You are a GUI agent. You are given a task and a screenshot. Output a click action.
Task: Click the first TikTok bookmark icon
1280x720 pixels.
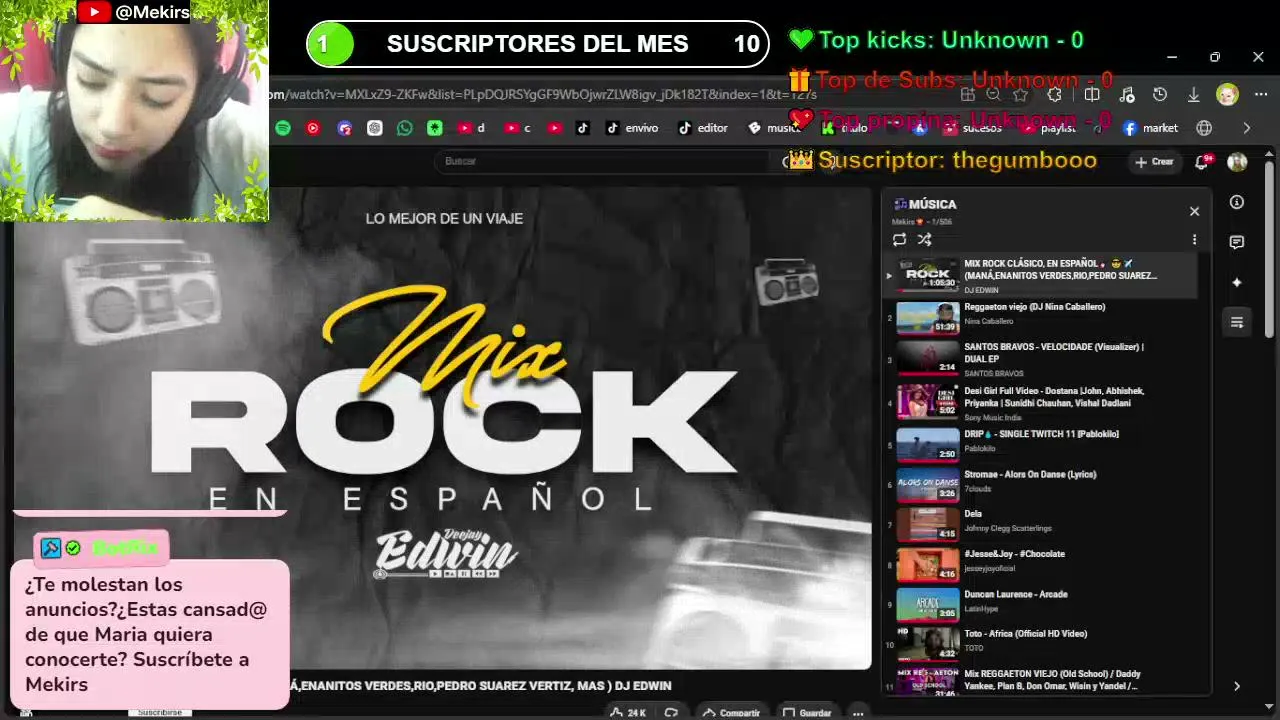click(x=583, y=128)
